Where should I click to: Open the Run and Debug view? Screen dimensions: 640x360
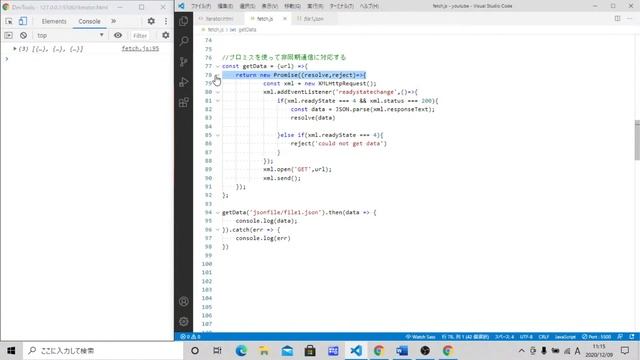184,82
